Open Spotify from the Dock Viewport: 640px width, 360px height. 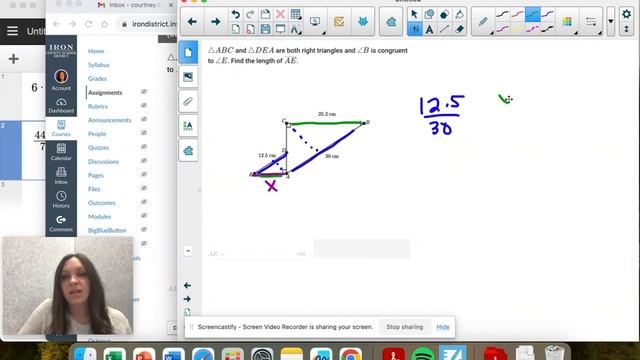[x=423, y=354]
